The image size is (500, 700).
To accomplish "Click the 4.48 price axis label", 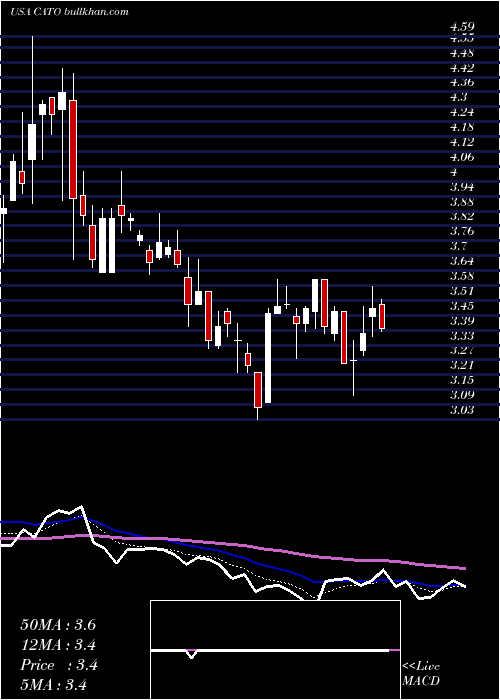I will [x=462, y=53].
